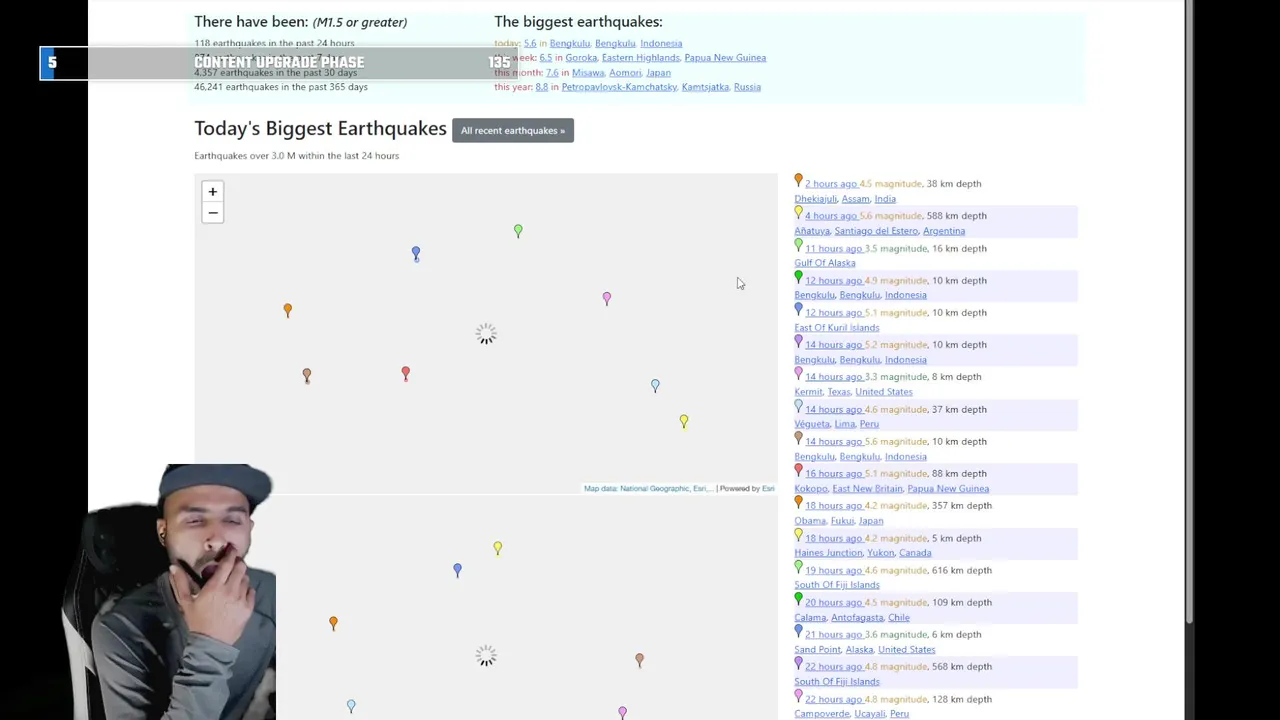Screen dimensions: 1280x720
Task: Select the yellow marker on upper map
Action: click(x=684, y=421)
